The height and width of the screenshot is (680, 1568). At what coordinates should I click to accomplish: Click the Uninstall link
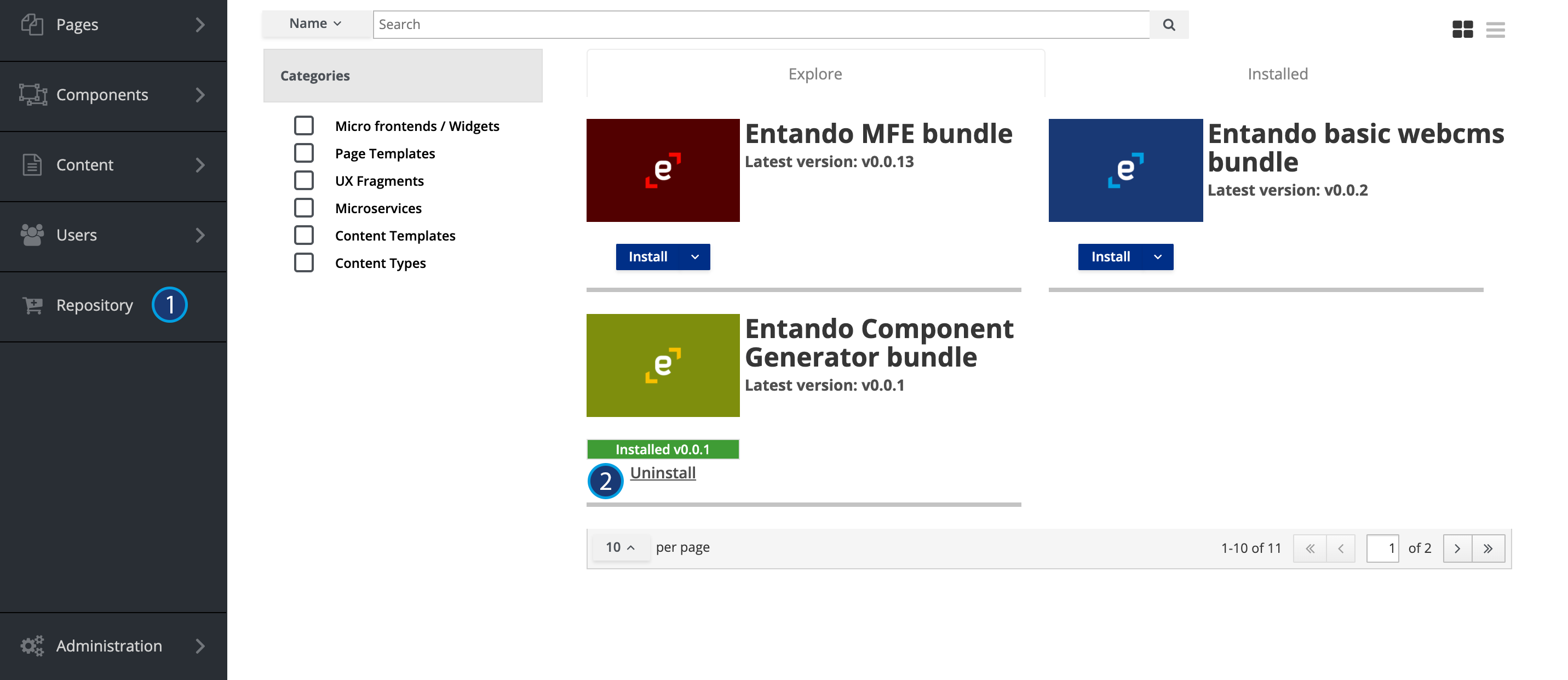[x=663, y=473]
